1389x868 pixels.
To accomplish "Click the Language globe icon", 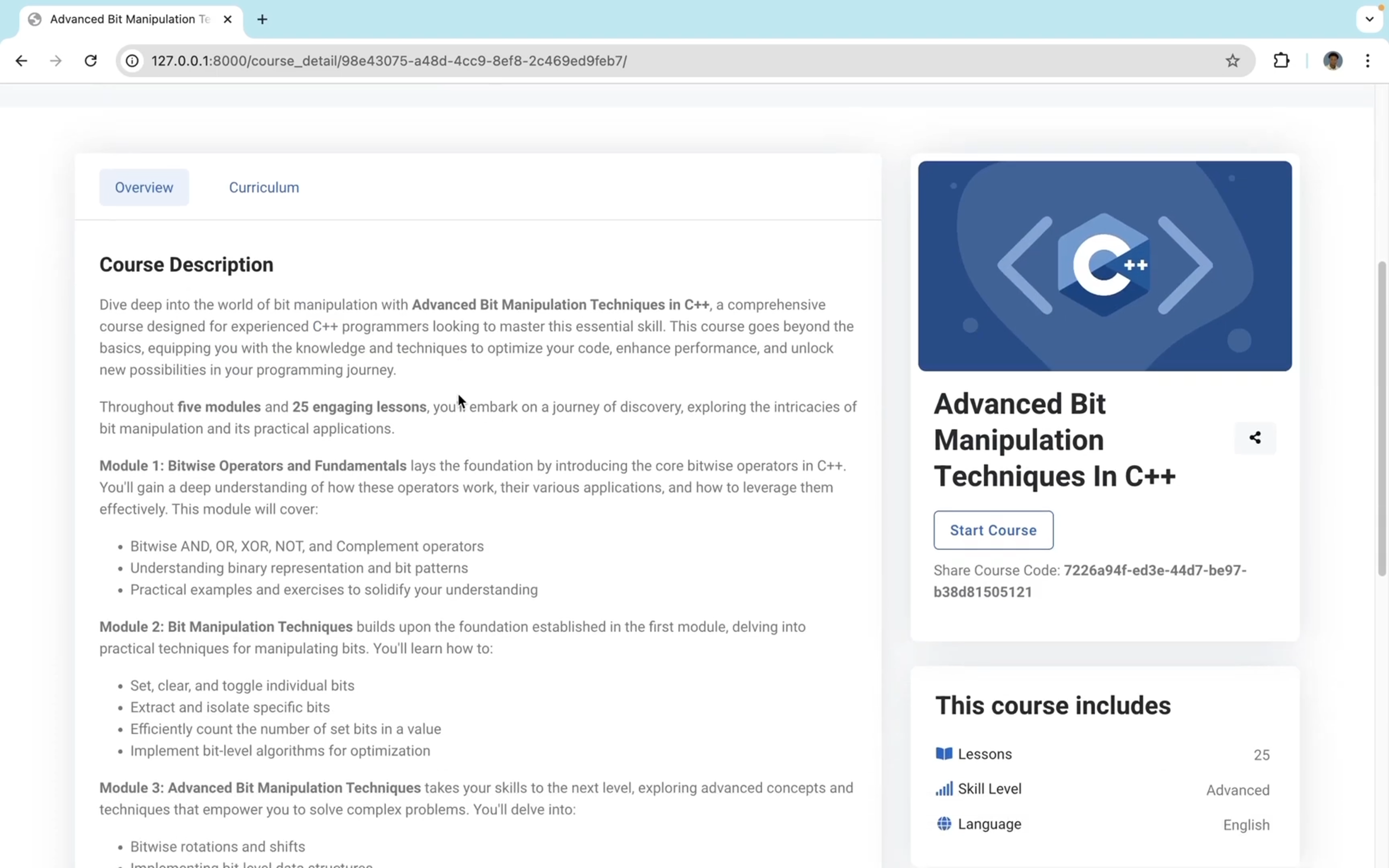I will (943, 824).
